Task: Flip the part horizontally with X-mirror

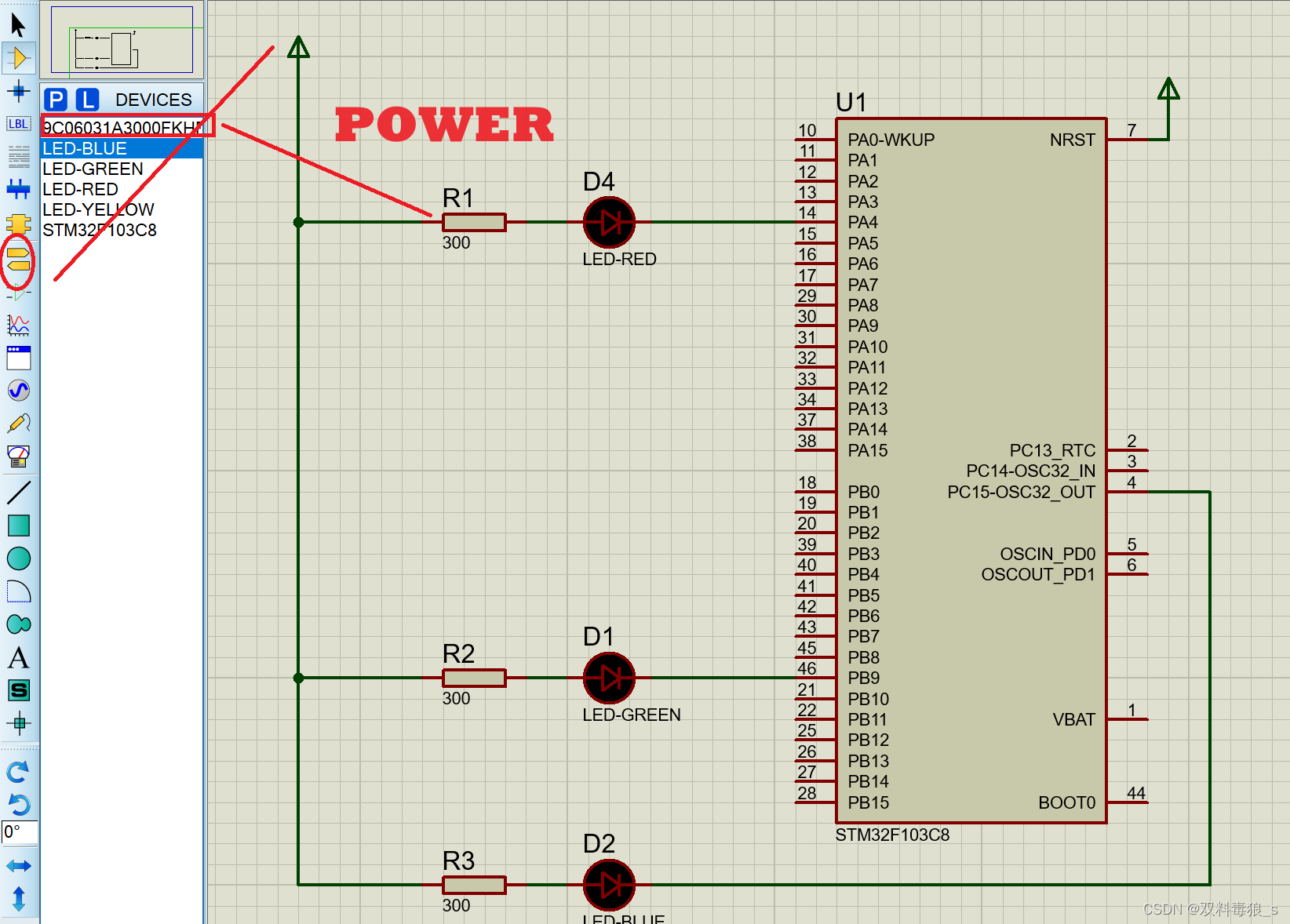Action: click(18, 866)
